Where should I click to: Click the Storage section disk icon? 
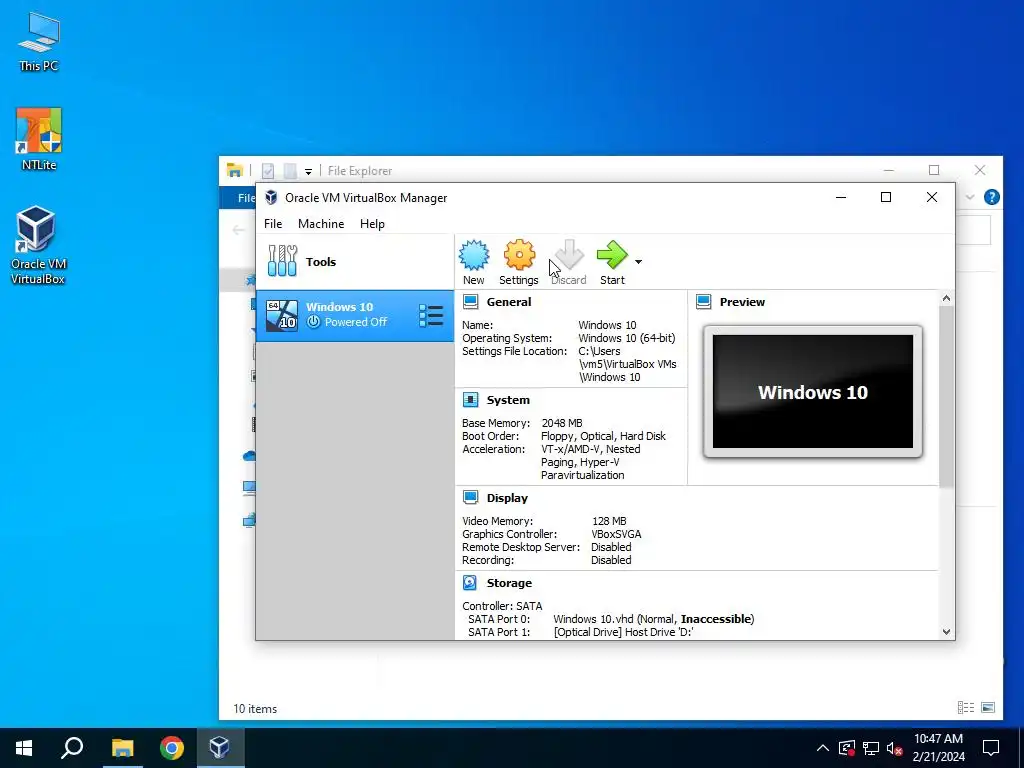tap(470, 582)
